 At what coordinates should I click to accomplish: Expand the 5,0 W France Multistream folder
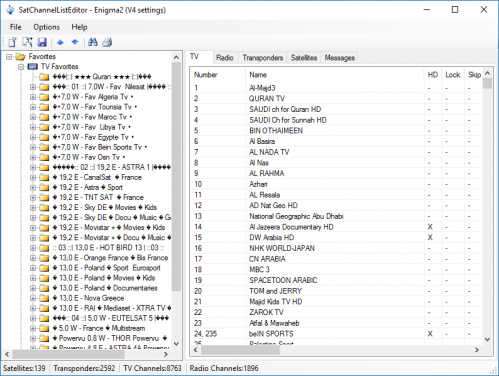pyautogui.click(x=33, y=328)
